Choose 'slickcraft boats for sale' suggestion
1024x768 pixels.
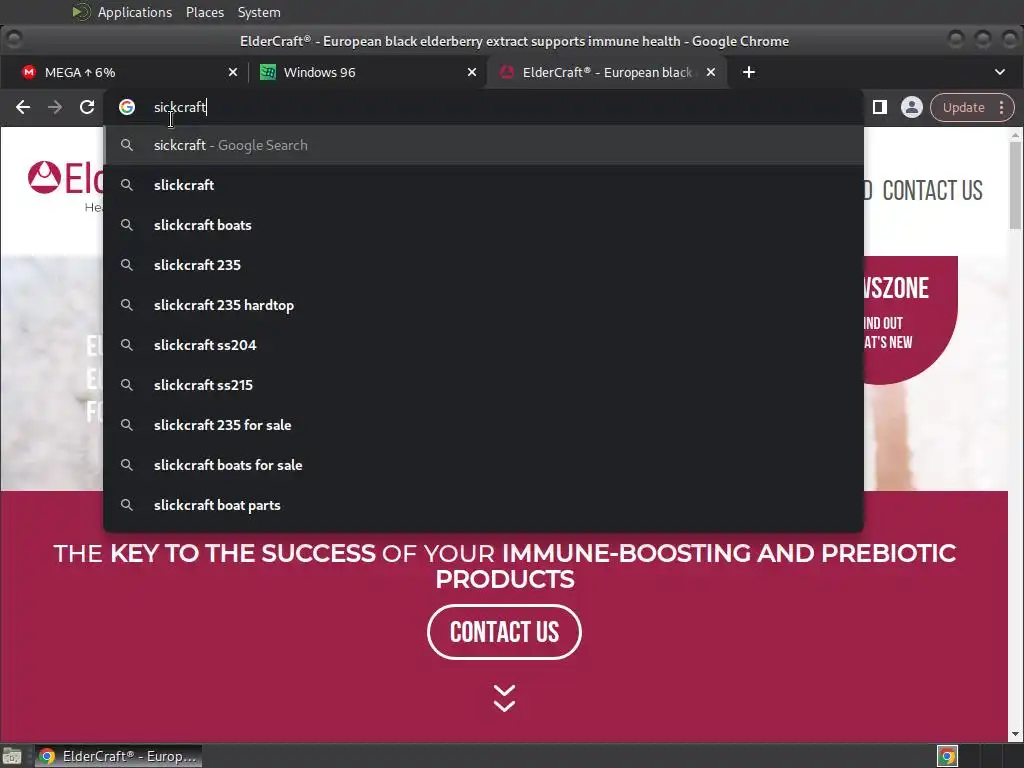pos(483,465)
